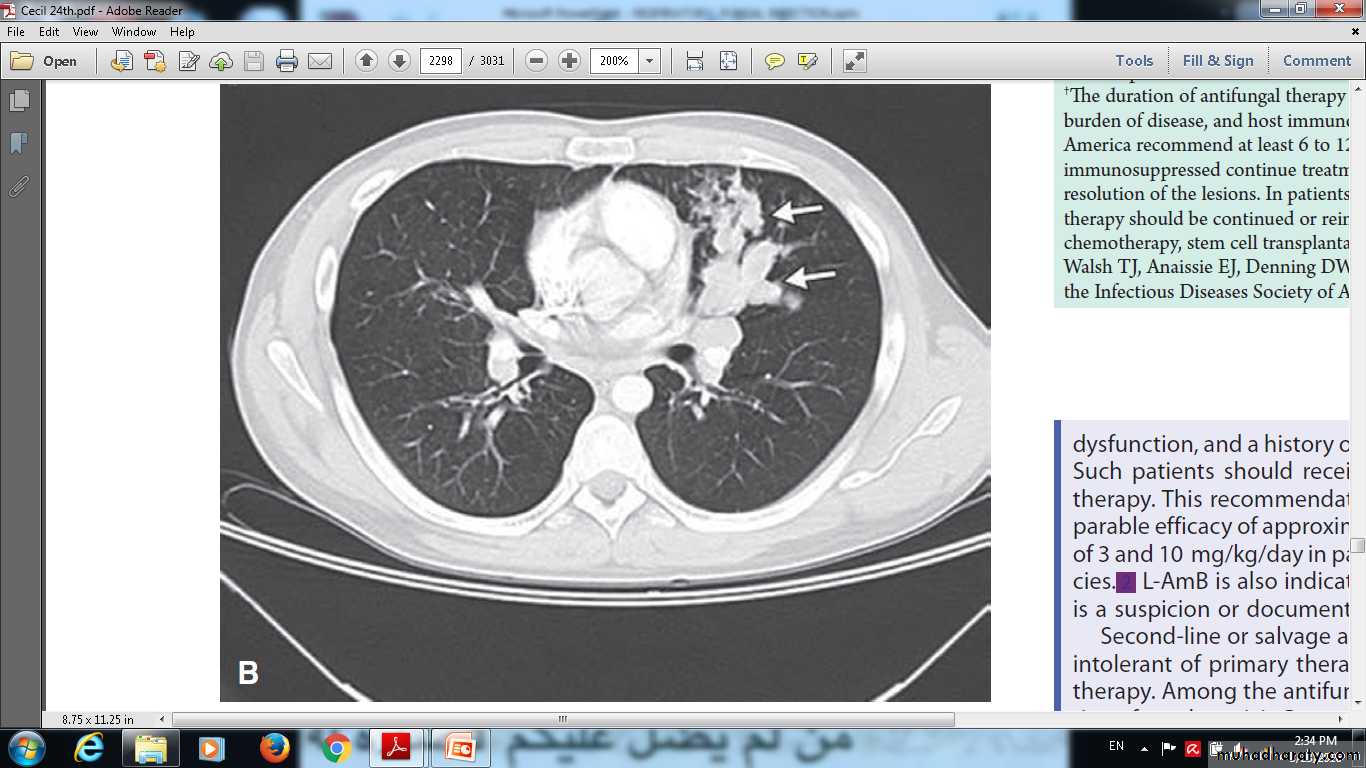
Task: Zoom out using the minus button
Action: tap(536, 61)
